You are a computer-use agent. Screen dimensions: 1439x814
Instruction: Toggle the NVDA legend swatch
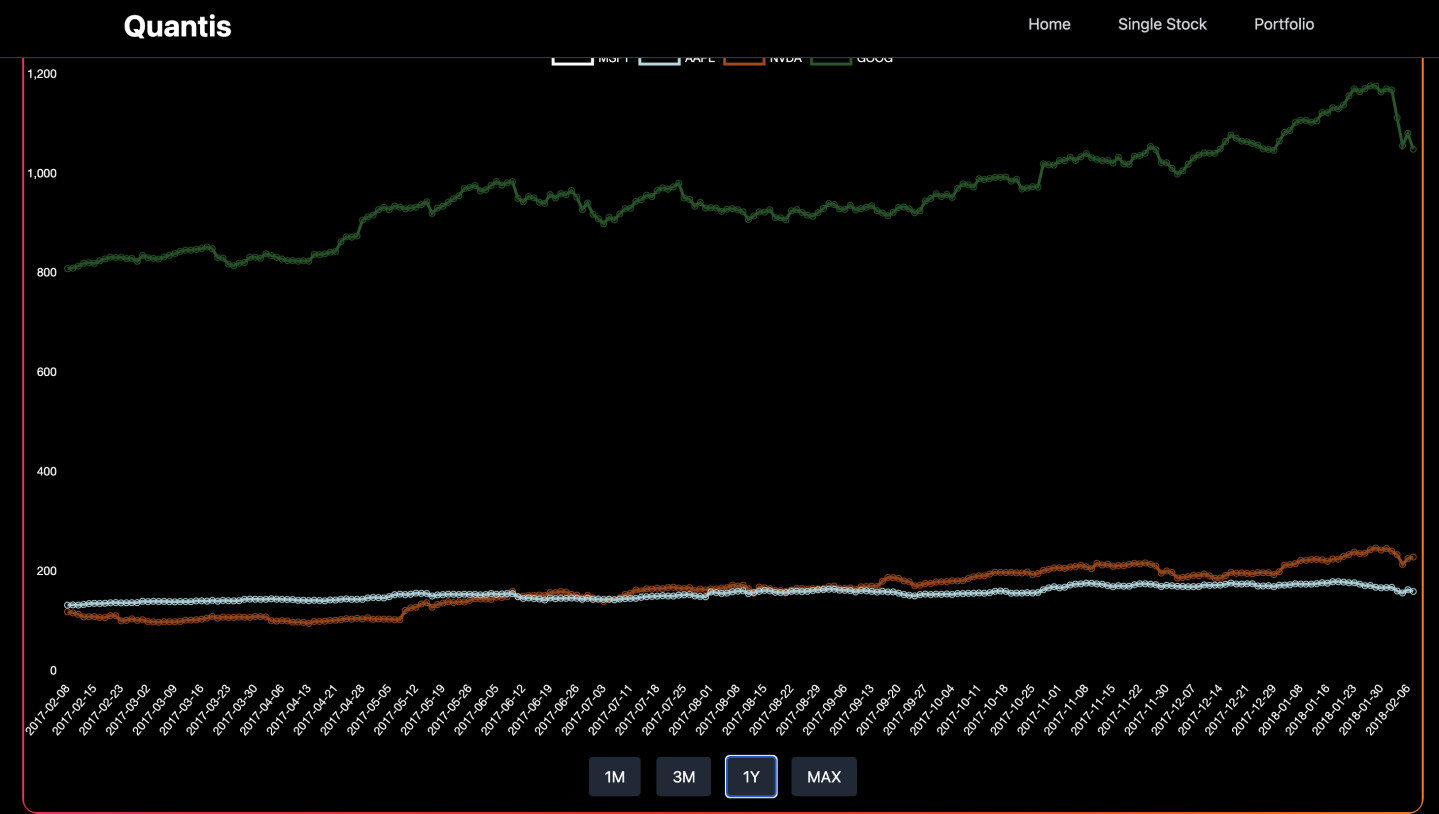tap(745, 60)
